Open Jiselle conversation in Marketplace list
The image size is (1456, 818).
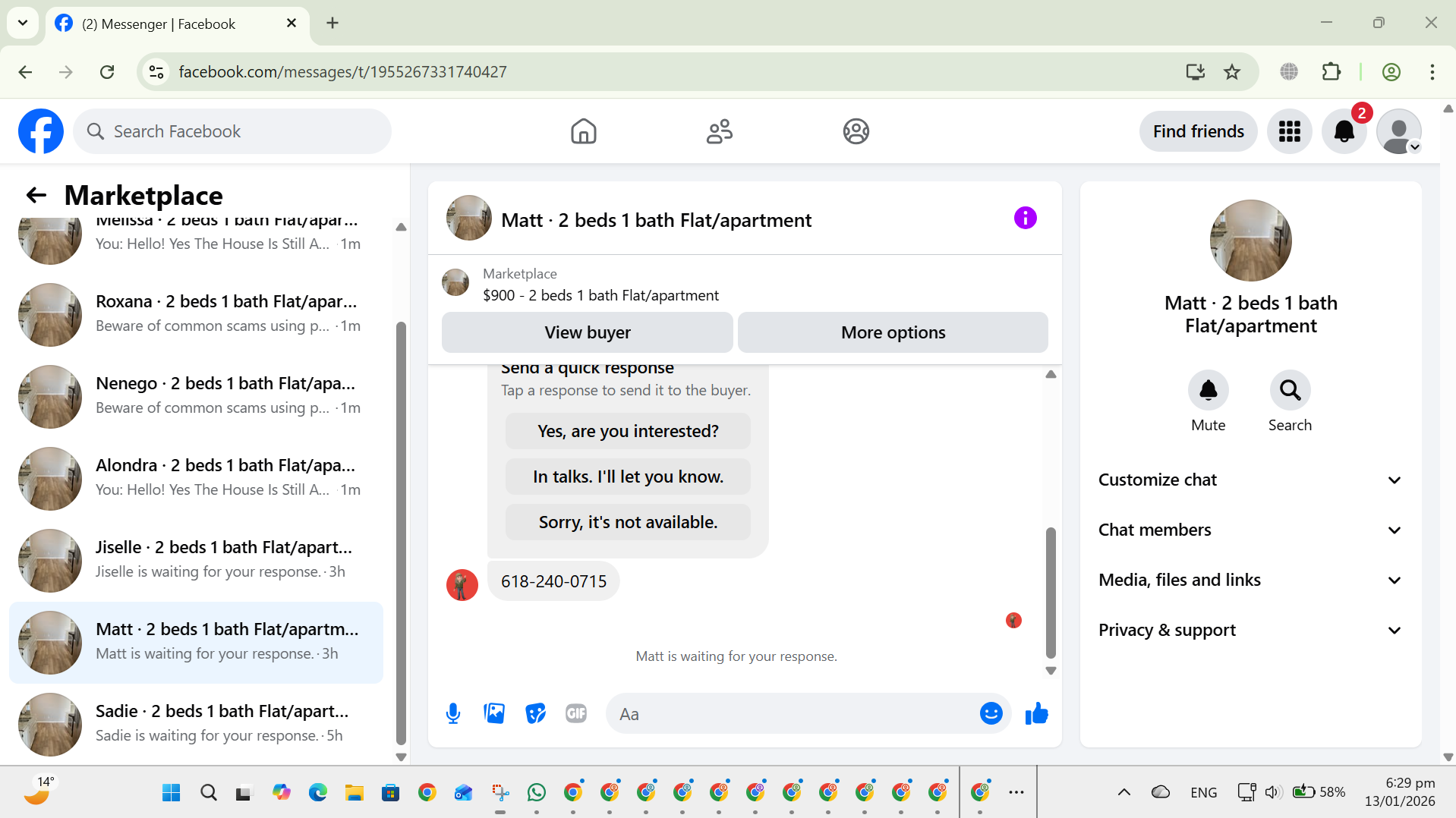[196, 560]
